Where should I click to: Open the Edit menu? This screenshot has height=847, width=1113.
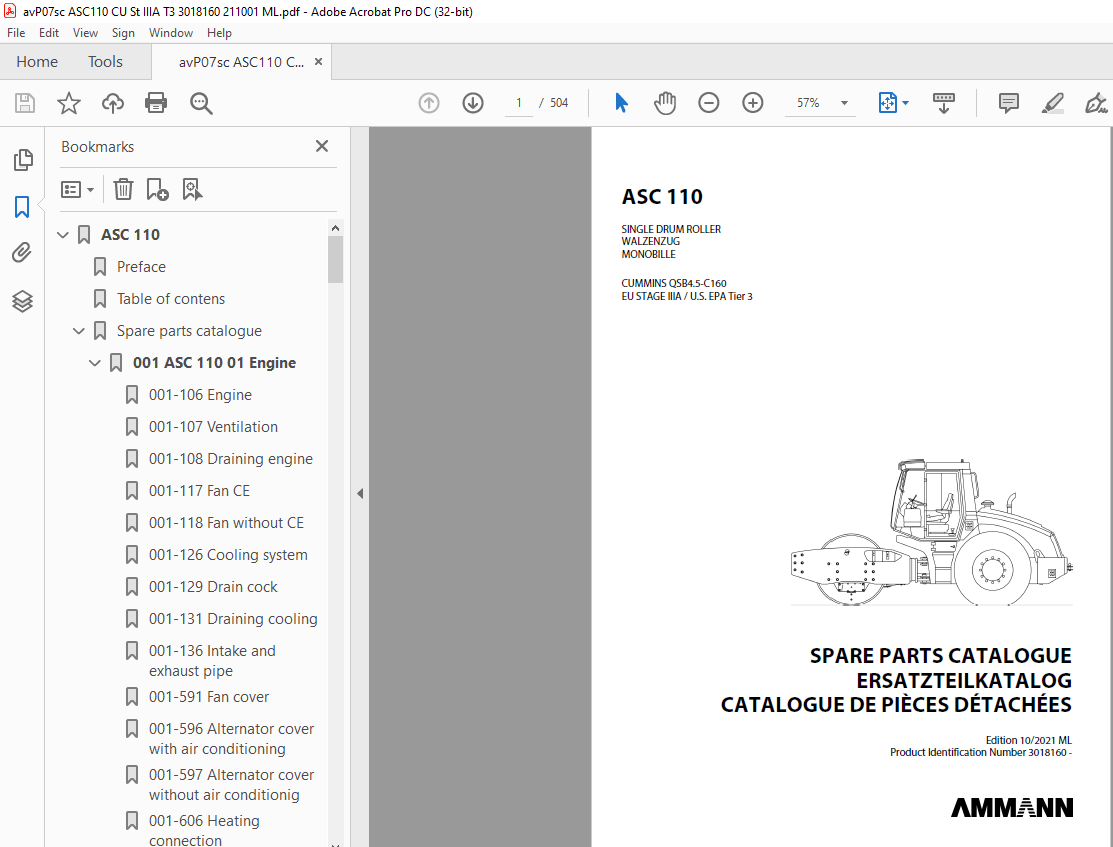tap(49, 33)
